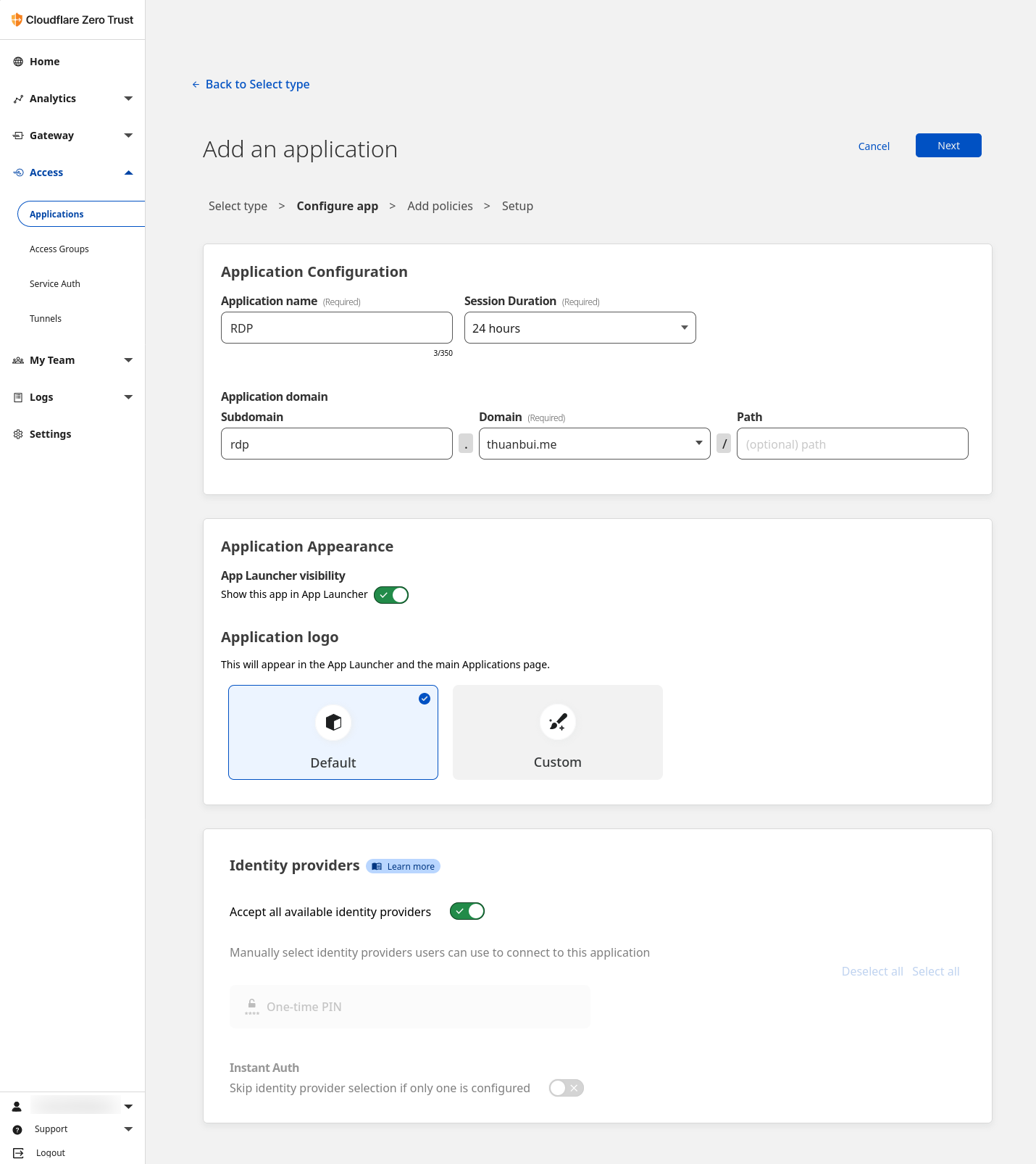Disable Accept all available identity providers
1036x1164 pixels.
click(x=467, y=911)
